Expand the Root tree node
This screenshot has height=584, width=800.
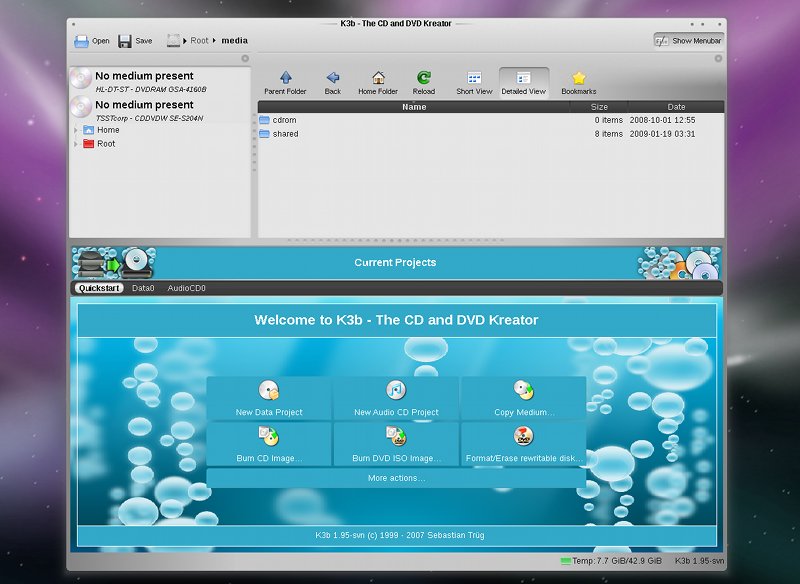click(x=76, y=144)
